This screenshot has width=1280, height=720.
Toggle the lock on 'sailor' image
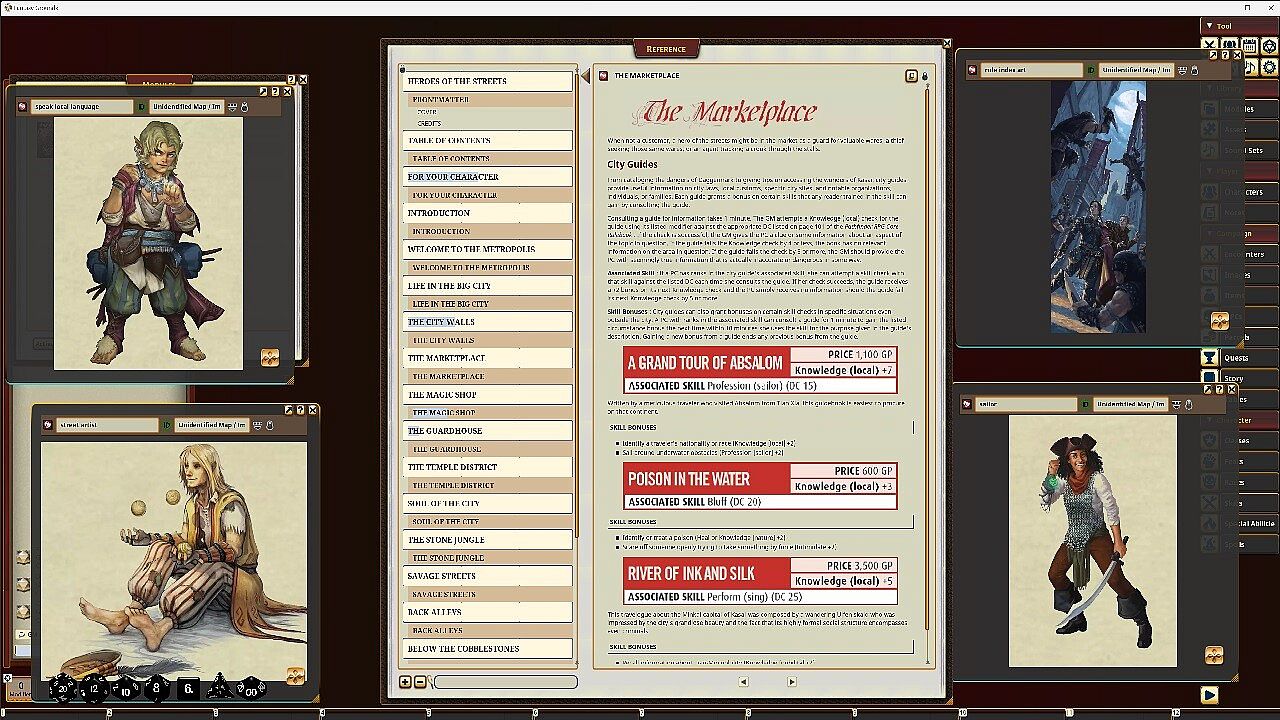[x=1189, y=404]
